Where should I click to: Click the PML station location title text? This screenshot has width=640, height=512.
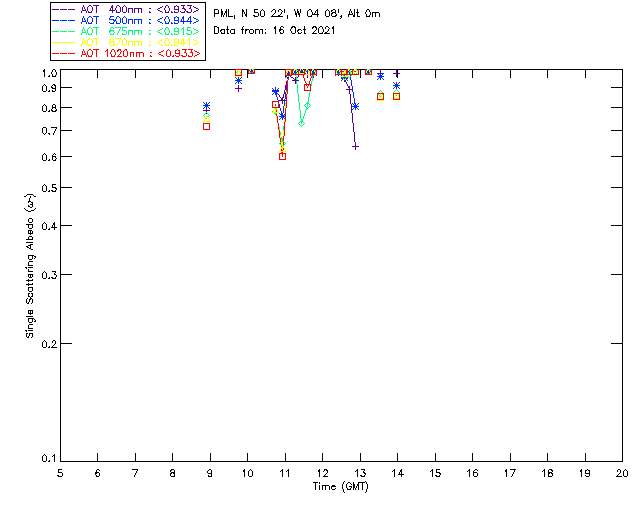(x=297, y=14)
